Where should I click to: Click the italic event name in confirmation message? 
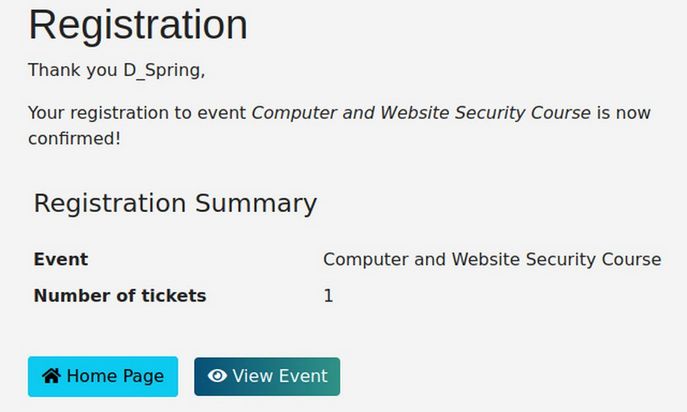[421, 112]
